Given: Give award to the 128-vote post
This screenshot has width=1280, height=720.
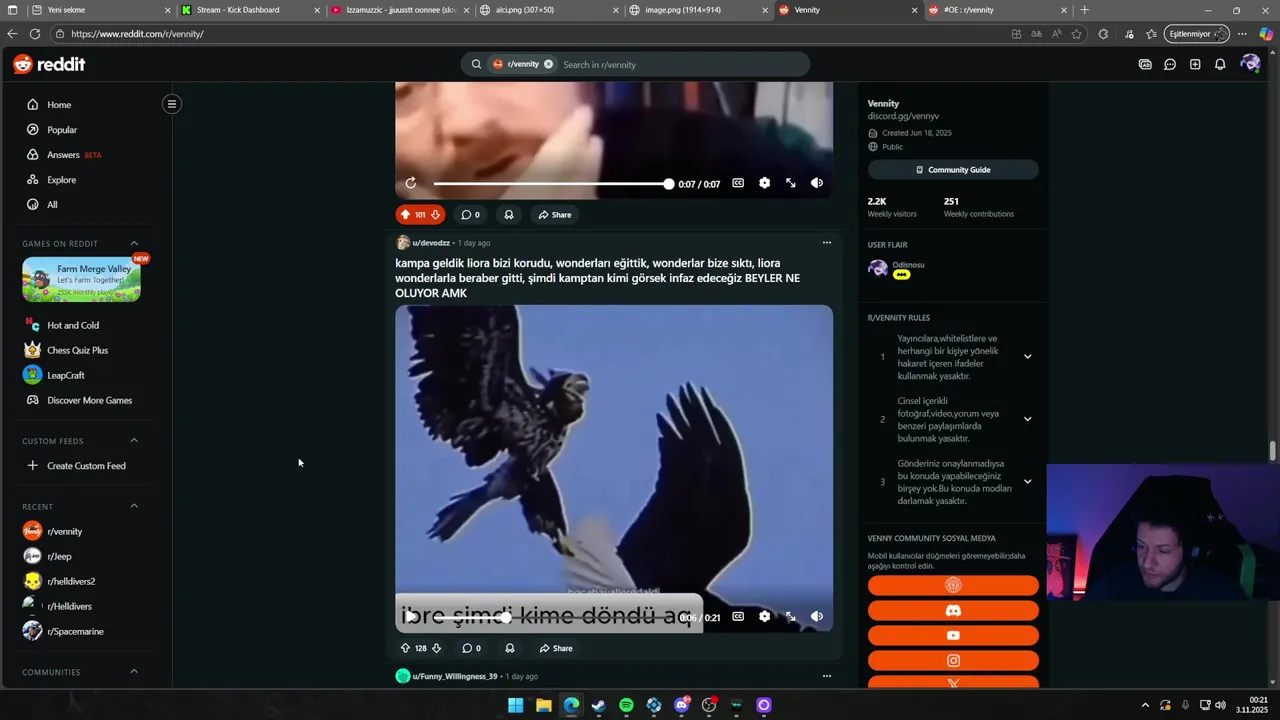Looking at the screenshot, I should point(510,648).
